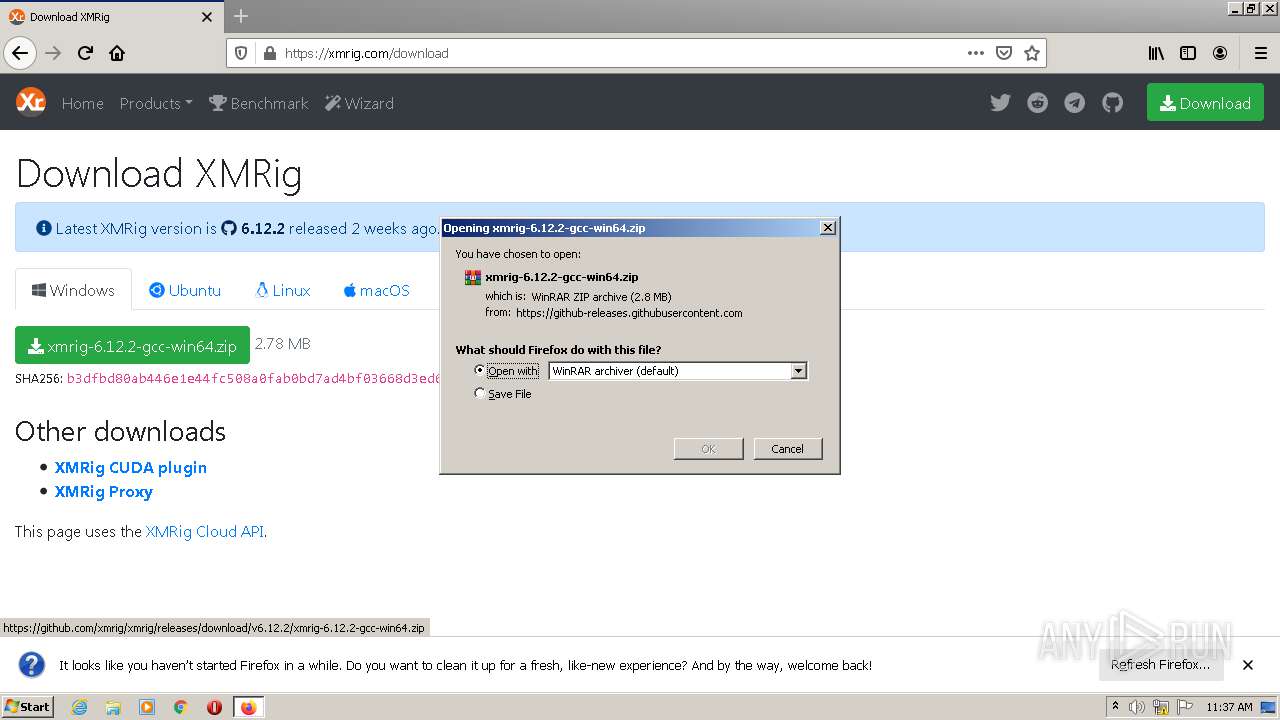Switch to the Linux tab
This screenshot has width=1280, height=720.
tap(283, 290)
